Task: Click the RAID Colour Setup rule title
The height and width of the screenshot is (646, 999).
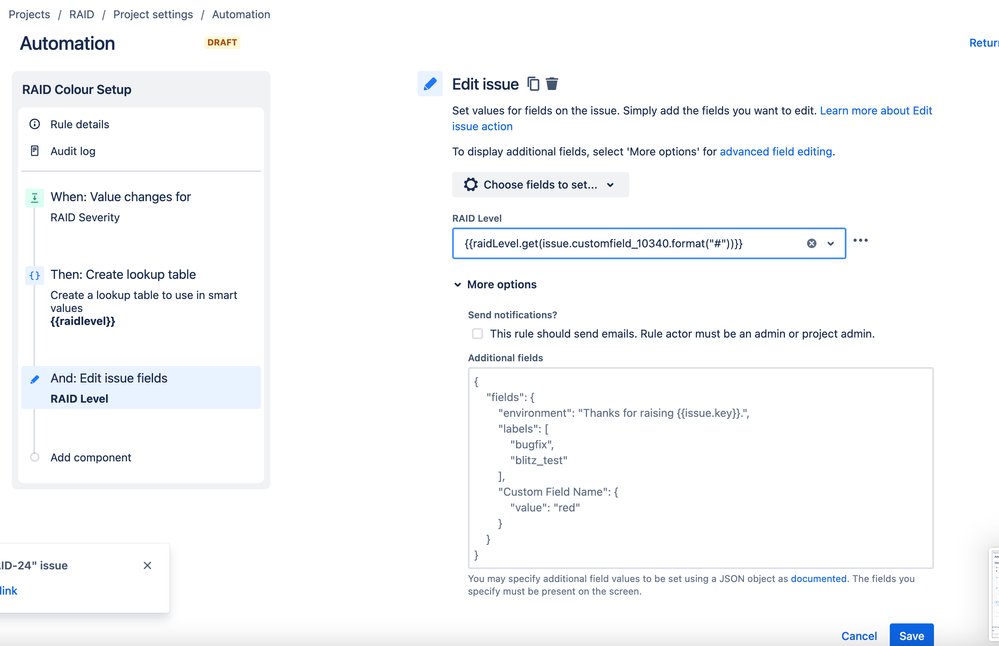Action: tap(76, 90)
